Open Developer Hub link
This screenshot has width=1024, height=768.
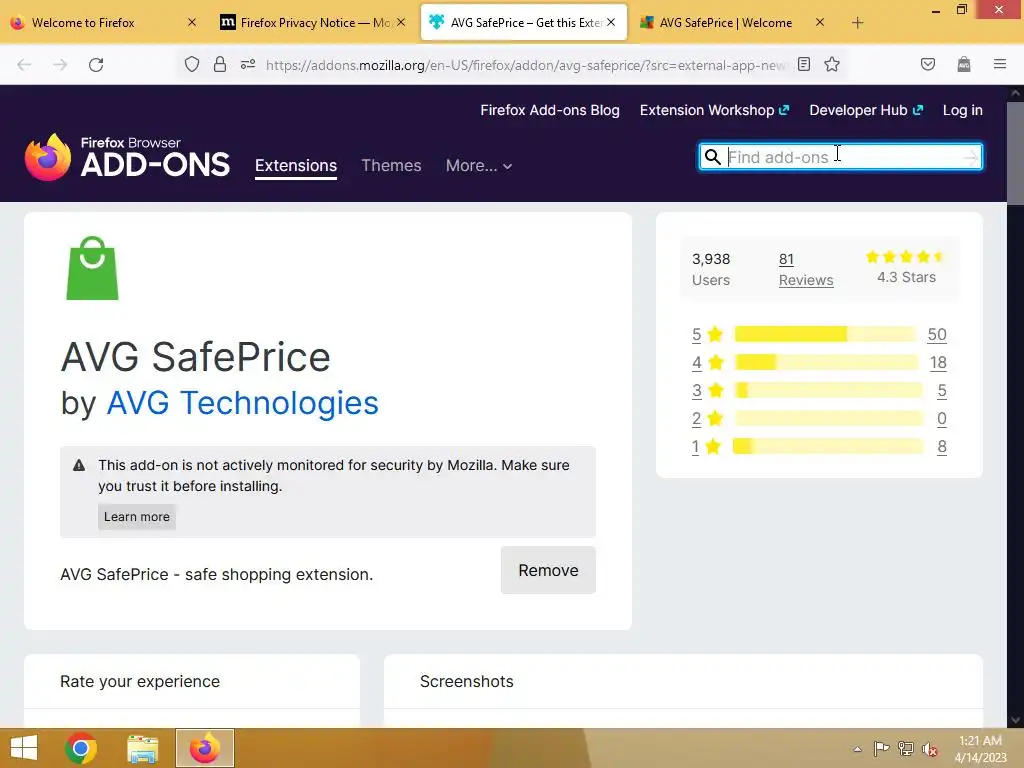point(866,110)
